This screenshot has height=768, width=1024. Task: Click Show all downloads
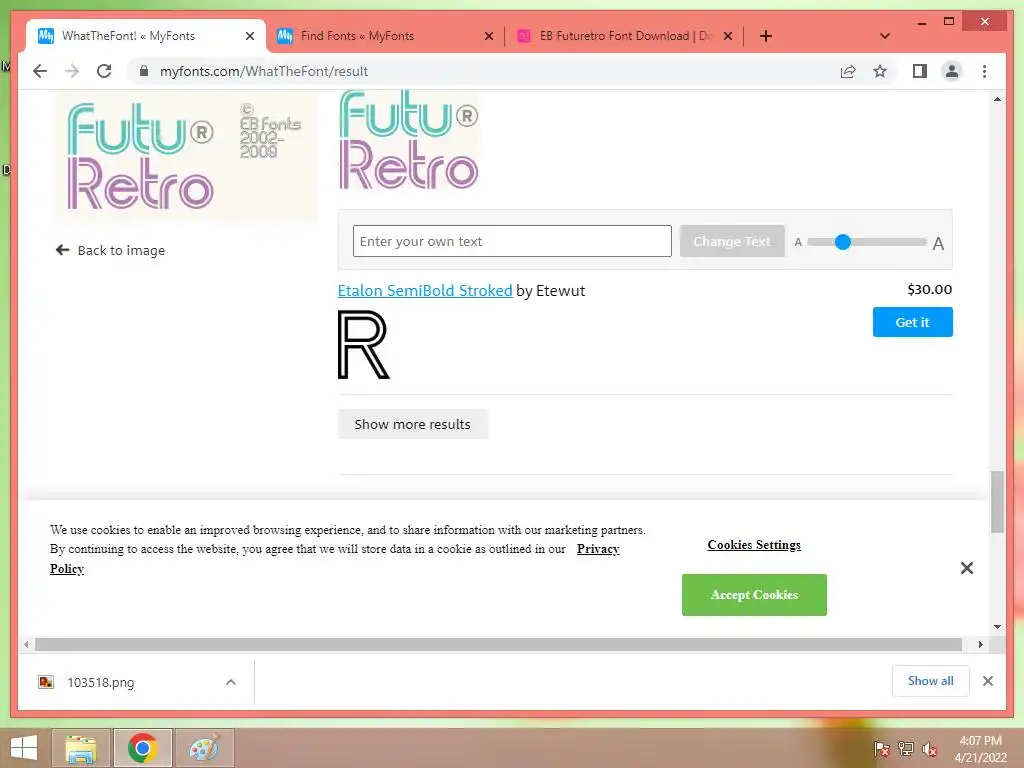(x=931, y=681)
